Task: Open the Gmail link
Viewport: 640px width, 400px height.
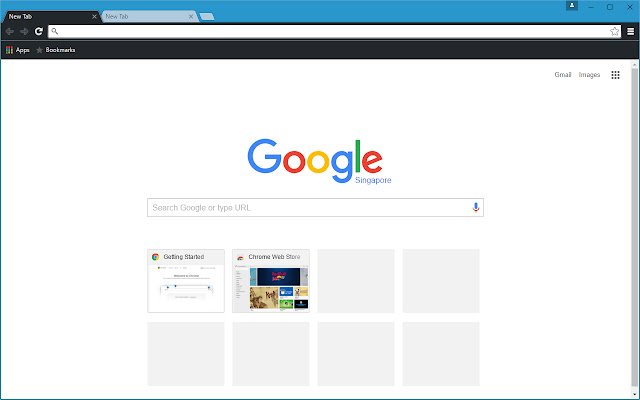Action: point(562,75)
